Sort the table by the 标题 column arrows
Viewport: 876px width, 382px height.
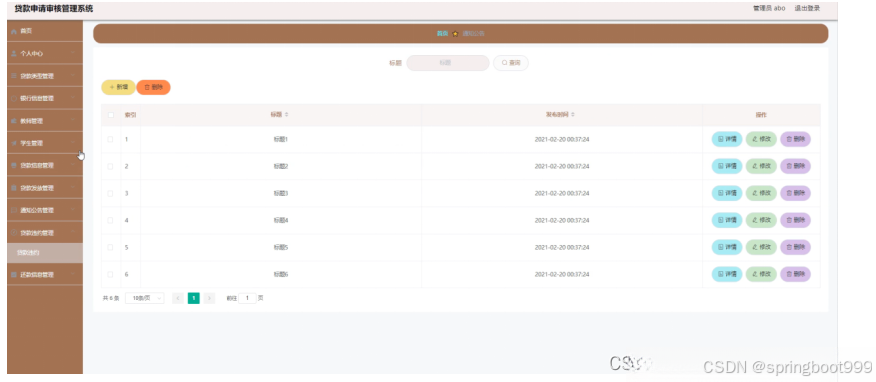pos(287,114)
